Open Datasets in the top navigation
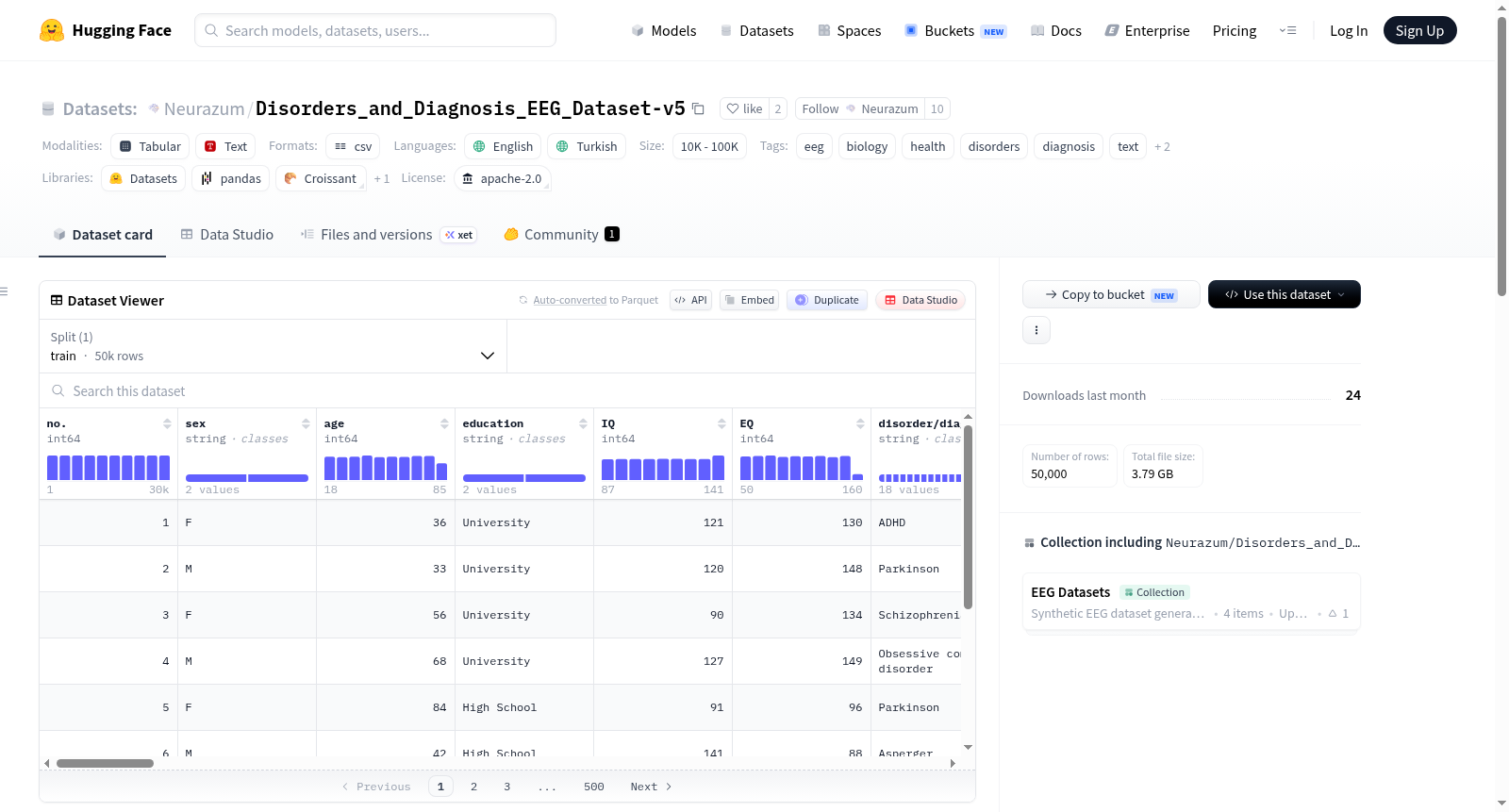This screenshot has height=812, width=1509. 757,30
